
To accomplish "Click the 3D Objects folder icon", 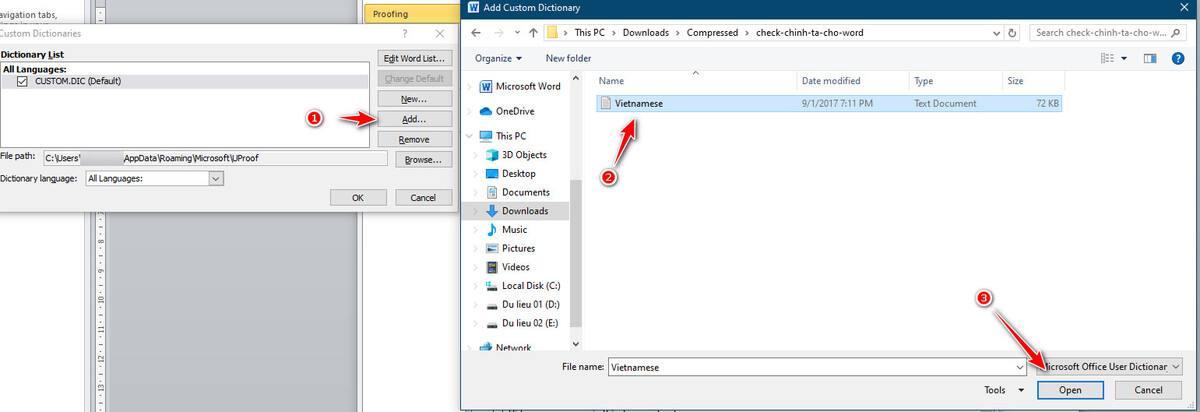I will [x=491, y=154].
